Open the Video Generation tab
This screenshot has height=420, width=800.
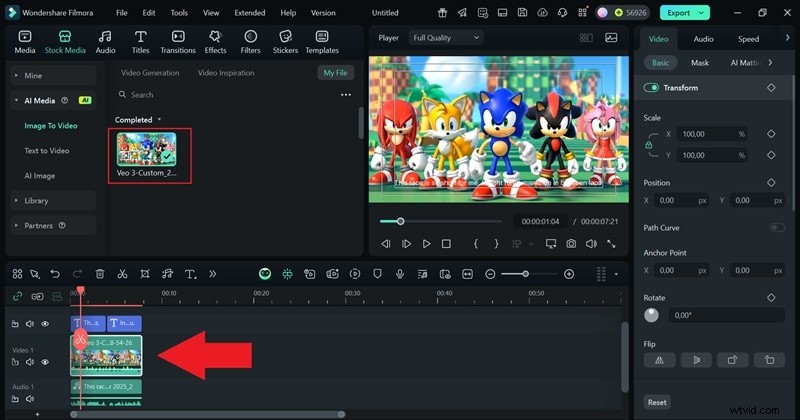[x=150, y=73]
